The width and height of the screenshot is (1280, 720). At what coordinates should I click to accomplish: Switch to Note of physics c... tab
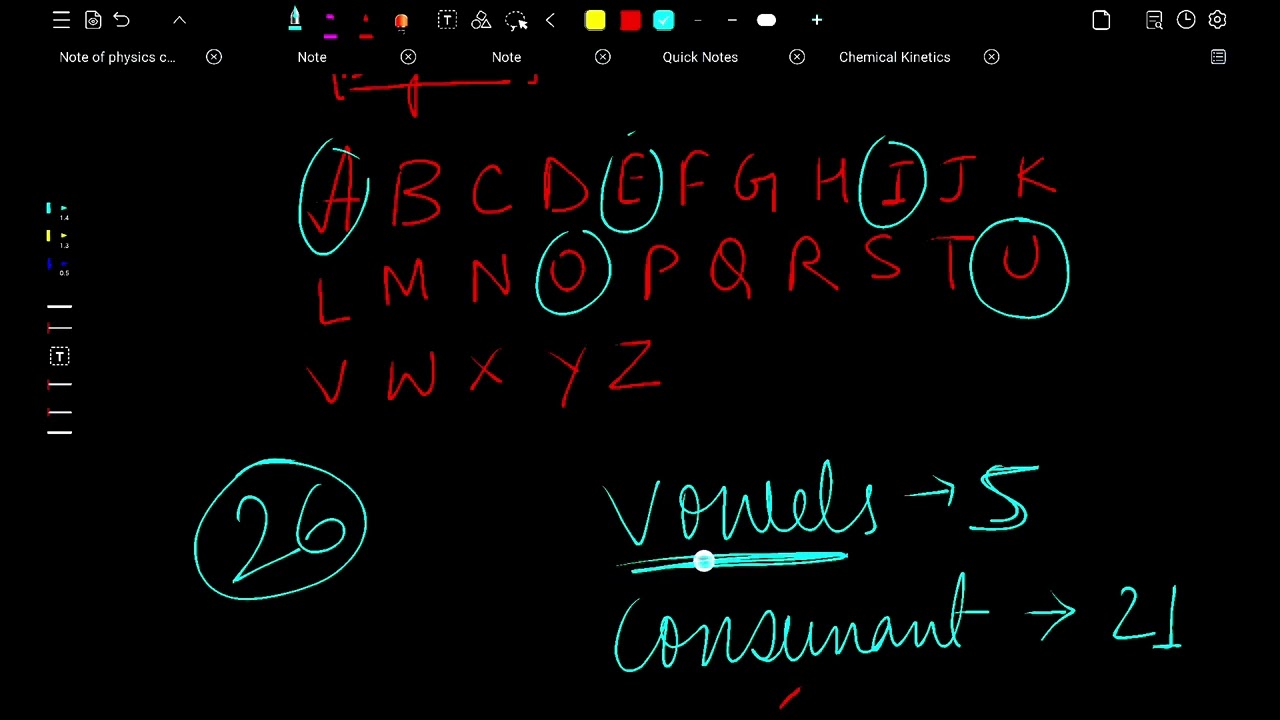point(117,57)
